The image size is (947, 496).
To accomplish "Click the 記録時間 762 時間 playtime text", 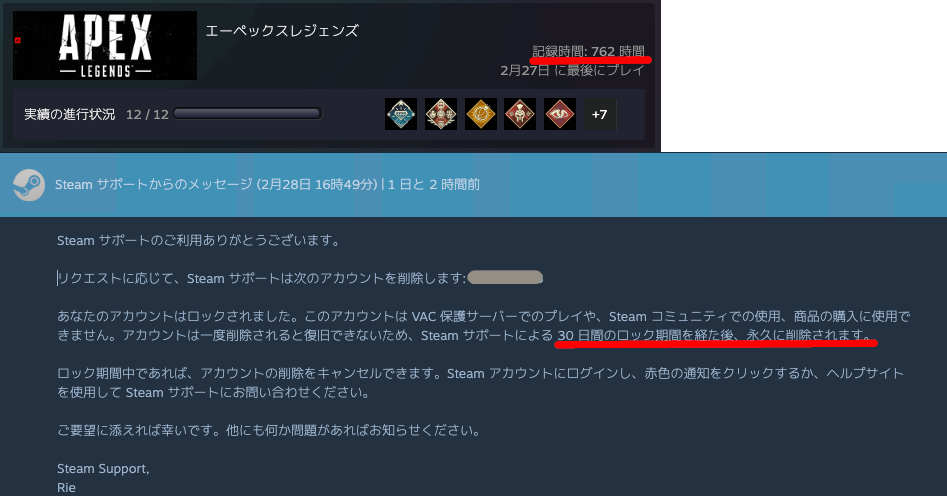I will 588,51.
